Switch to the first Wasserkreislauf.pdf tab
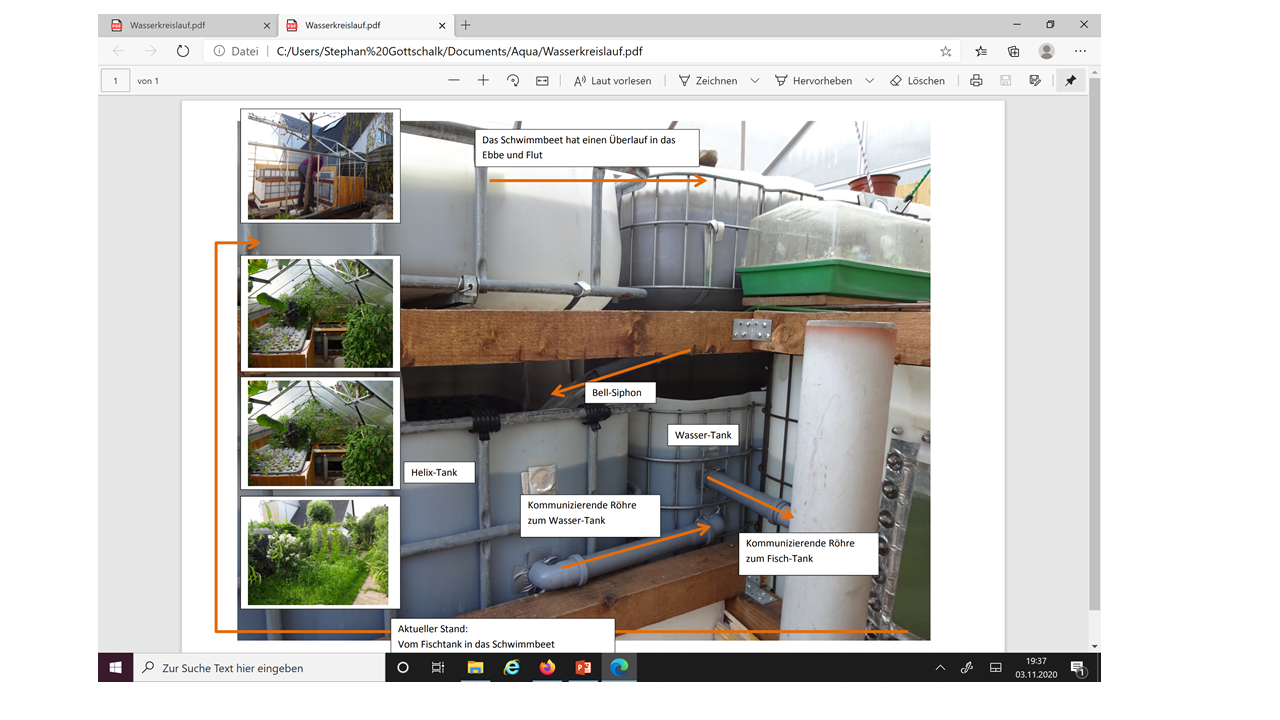Viewport: 1280px width, 720px height. click(167, 25)
